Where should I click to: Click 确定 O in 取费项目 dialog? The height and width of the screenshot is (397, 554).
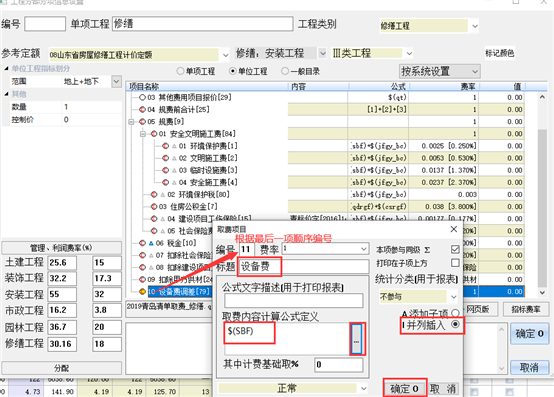(405, 389)
